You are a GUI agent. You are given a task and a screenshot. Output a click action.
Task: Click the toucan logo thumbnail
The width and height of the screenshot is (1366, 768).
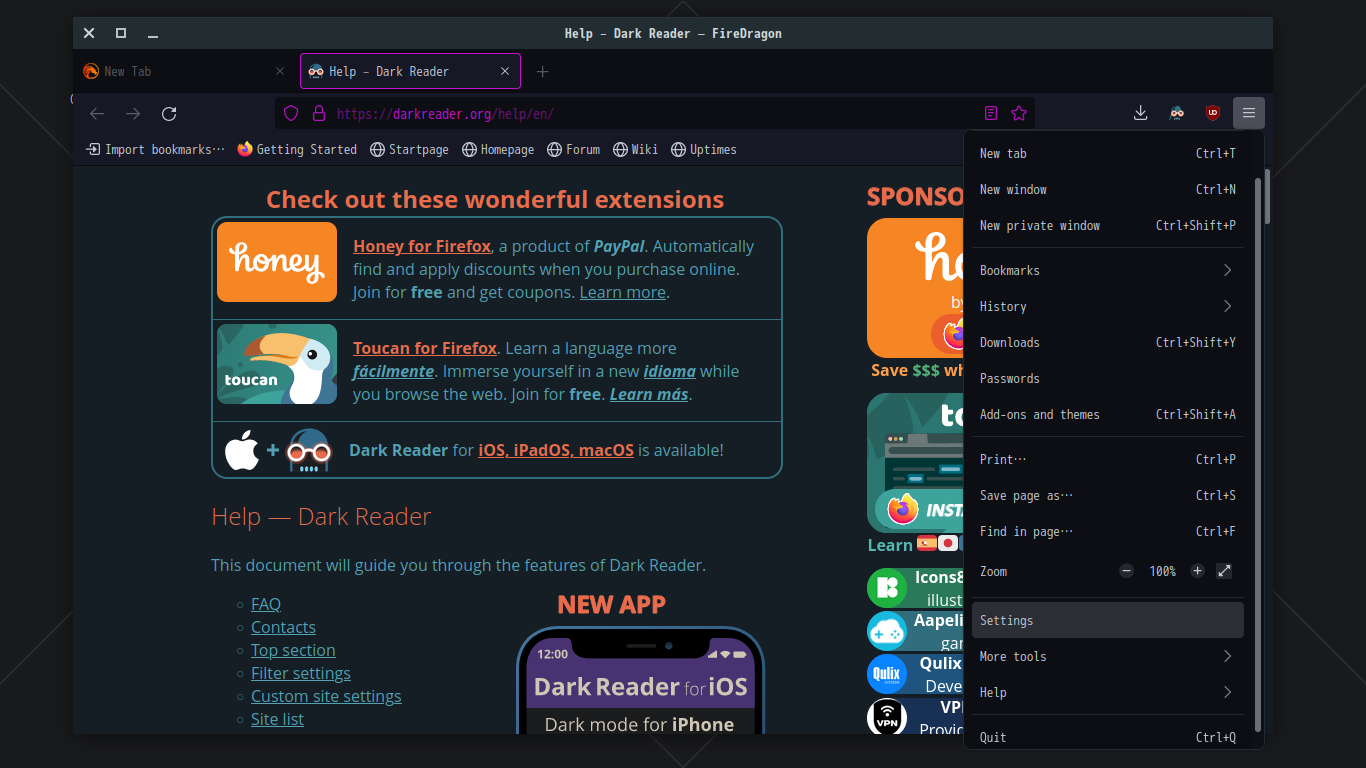click(277, 364)
